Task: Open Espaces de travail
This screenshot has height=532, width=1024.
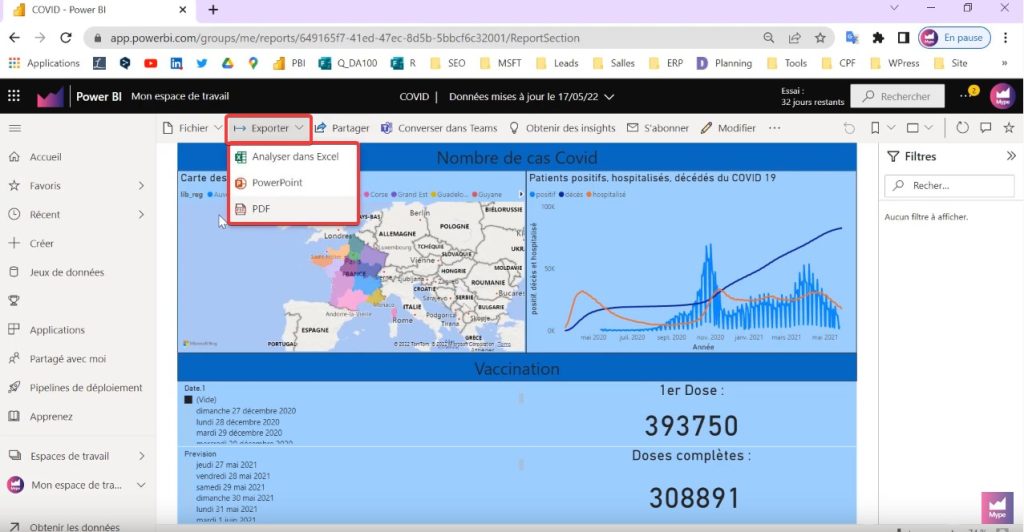Action: click(69, 456)
